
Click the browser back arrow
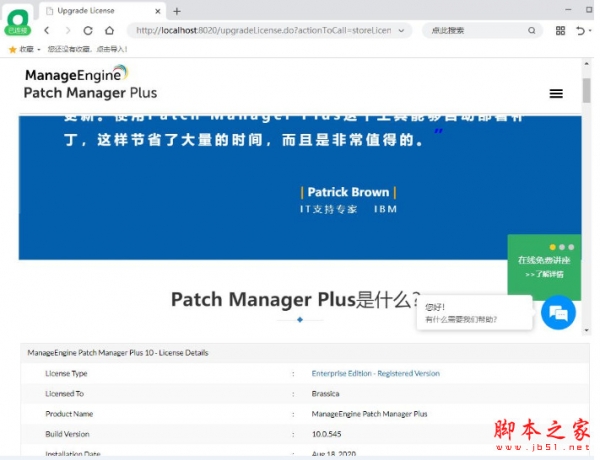[x=47, y=30]
